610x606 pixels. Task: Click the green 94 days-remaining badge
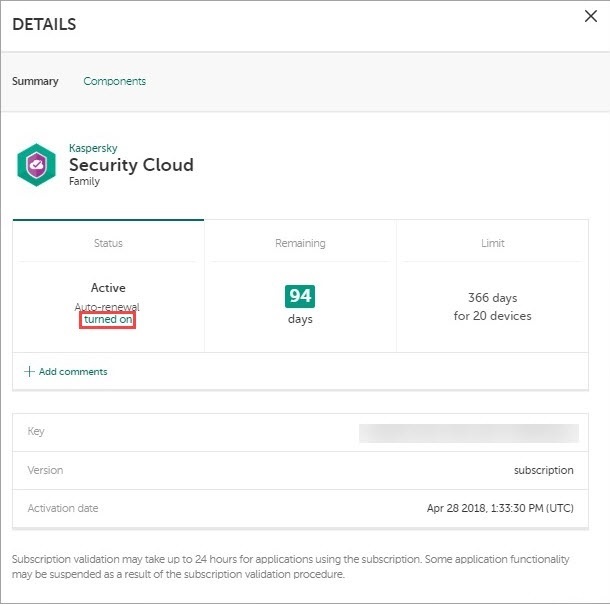click(x=300, y=296)
